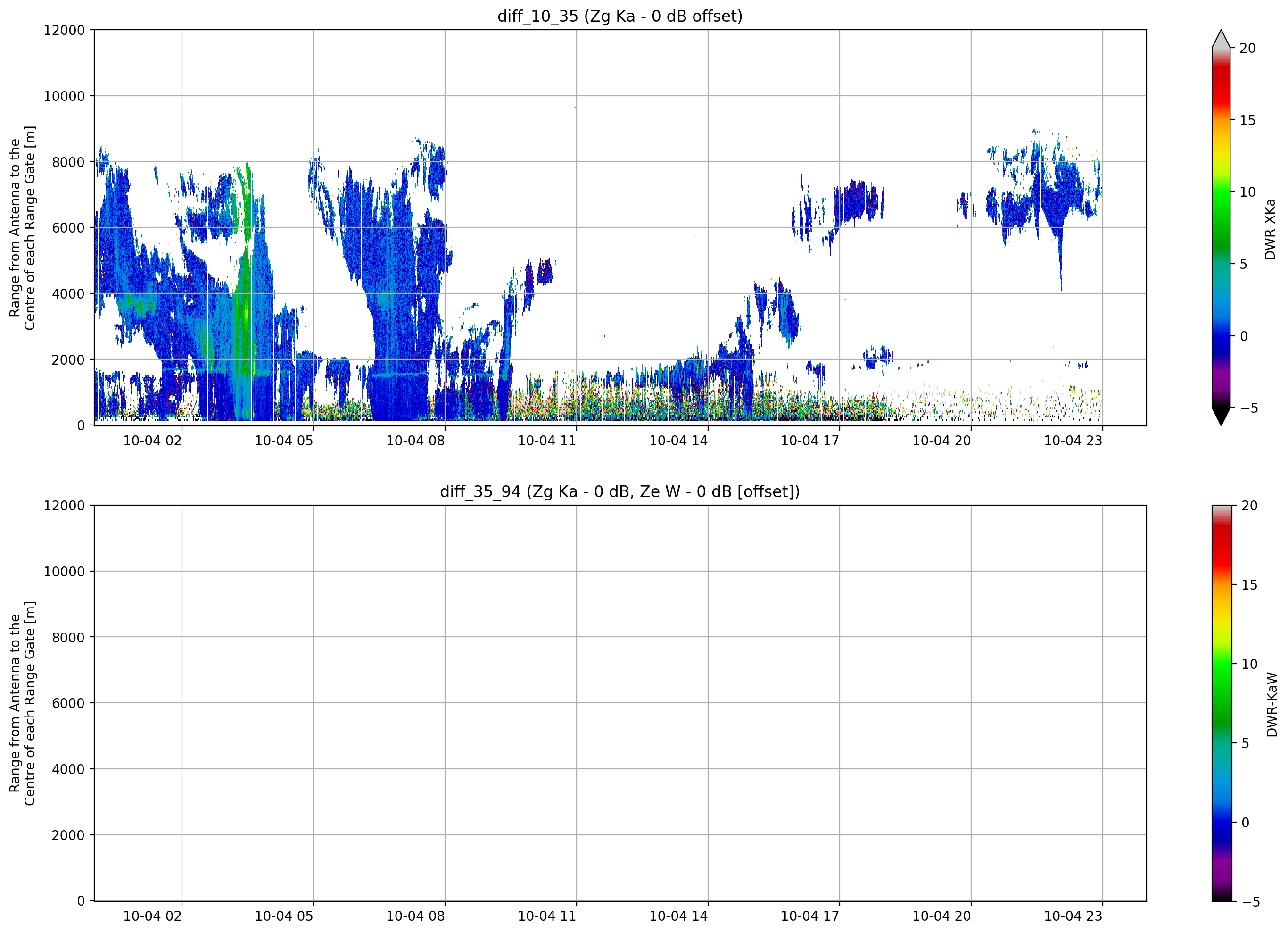Click the '0' tick on DWR-KaW colorbar
This screenshot has width=1288, height=933.
(x=1246, y=822)
